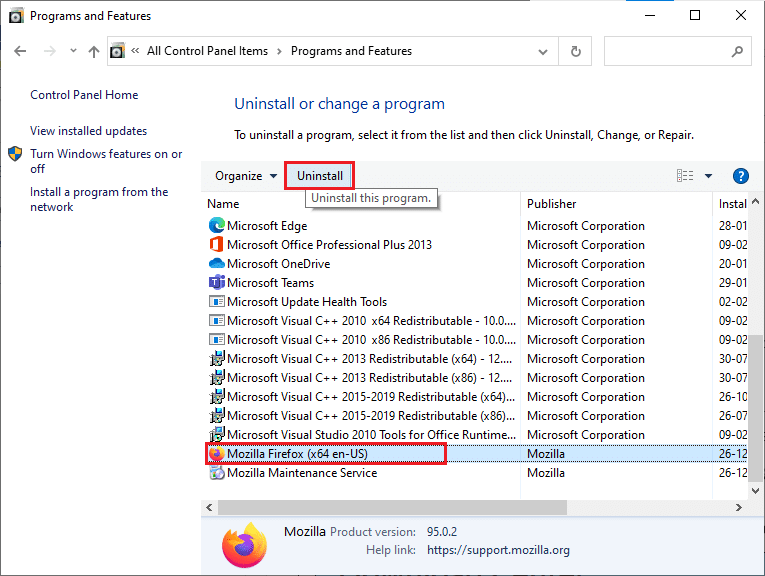Click the change view icon

coord(685,176)
